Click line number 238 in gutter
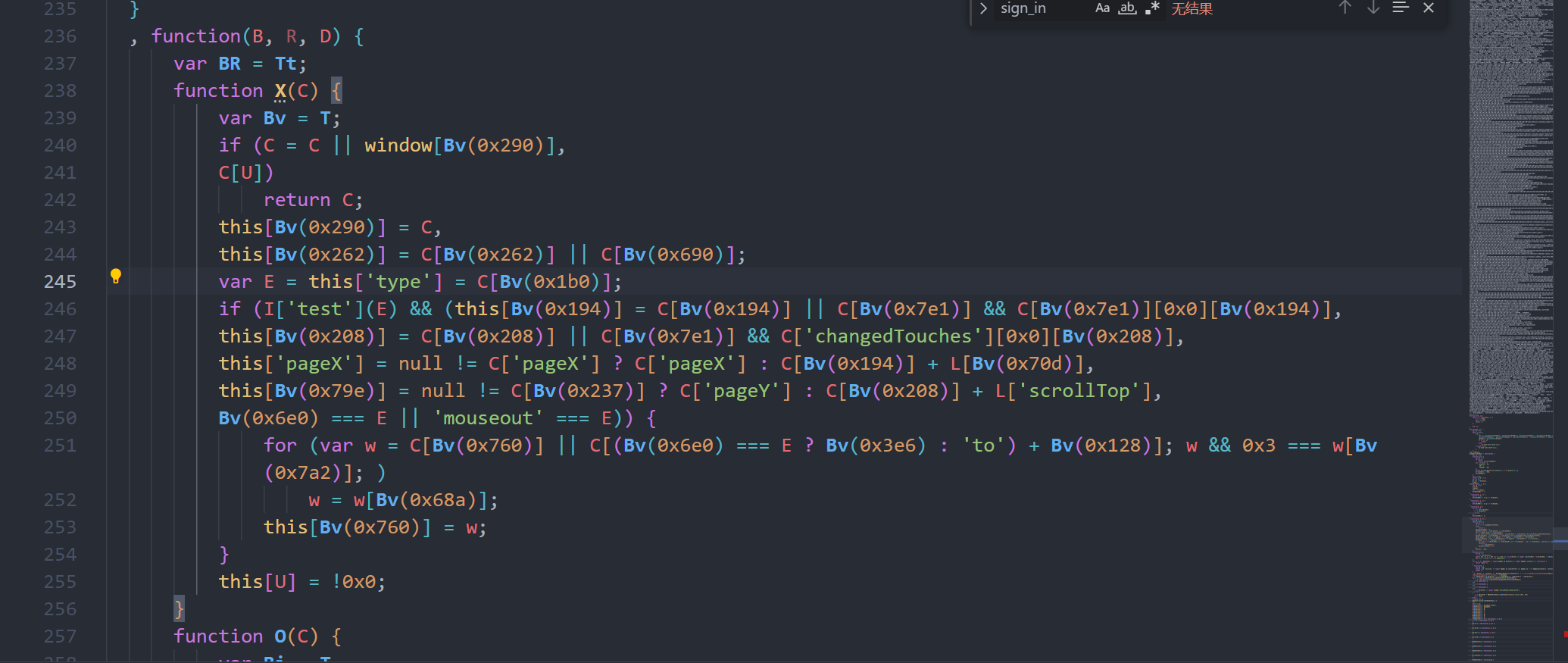Screen dimensions: 1568x663 (60, 91)
